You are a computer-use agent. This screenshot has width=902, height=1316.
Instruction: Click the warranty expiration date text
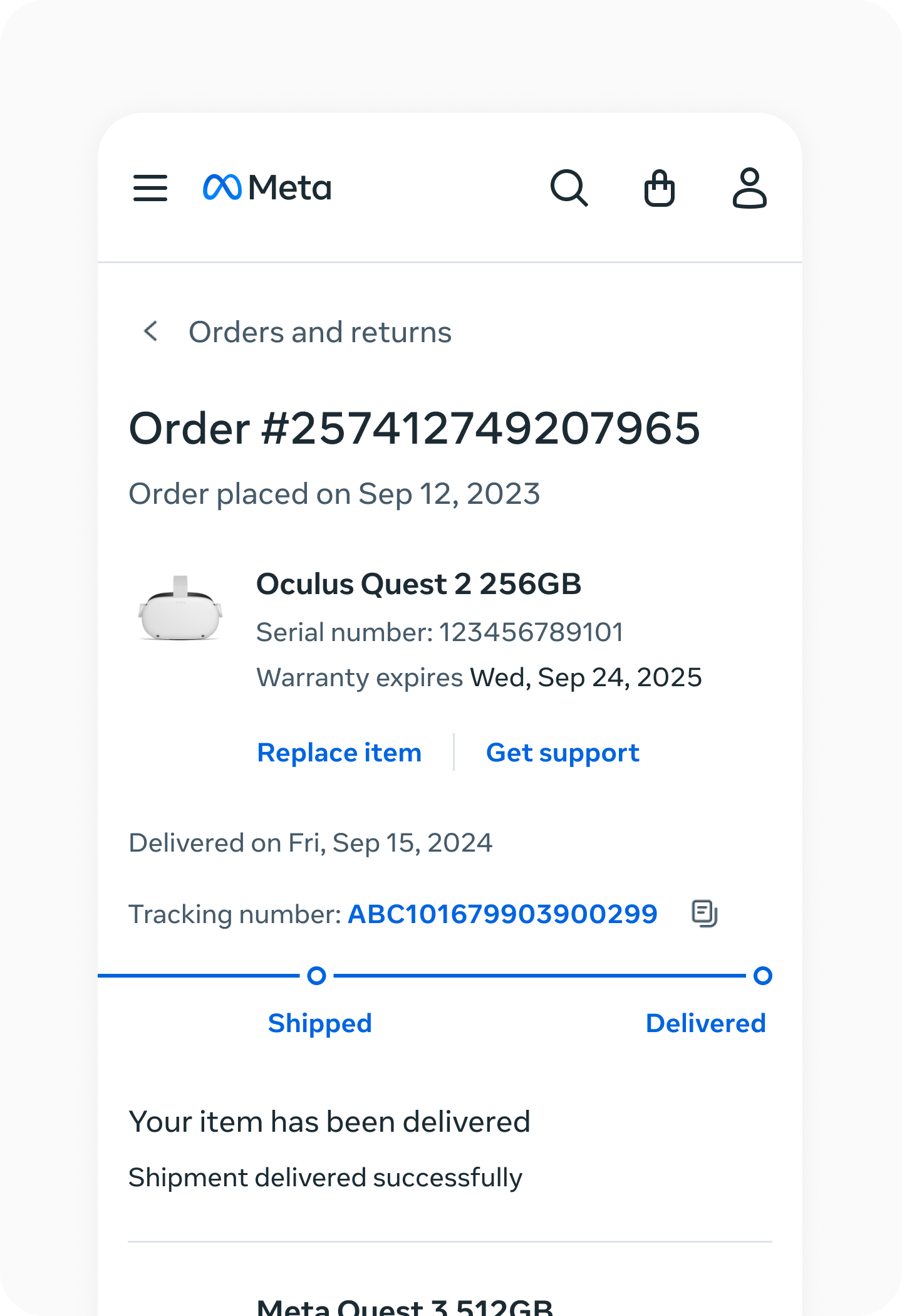[x=586, y=677]
